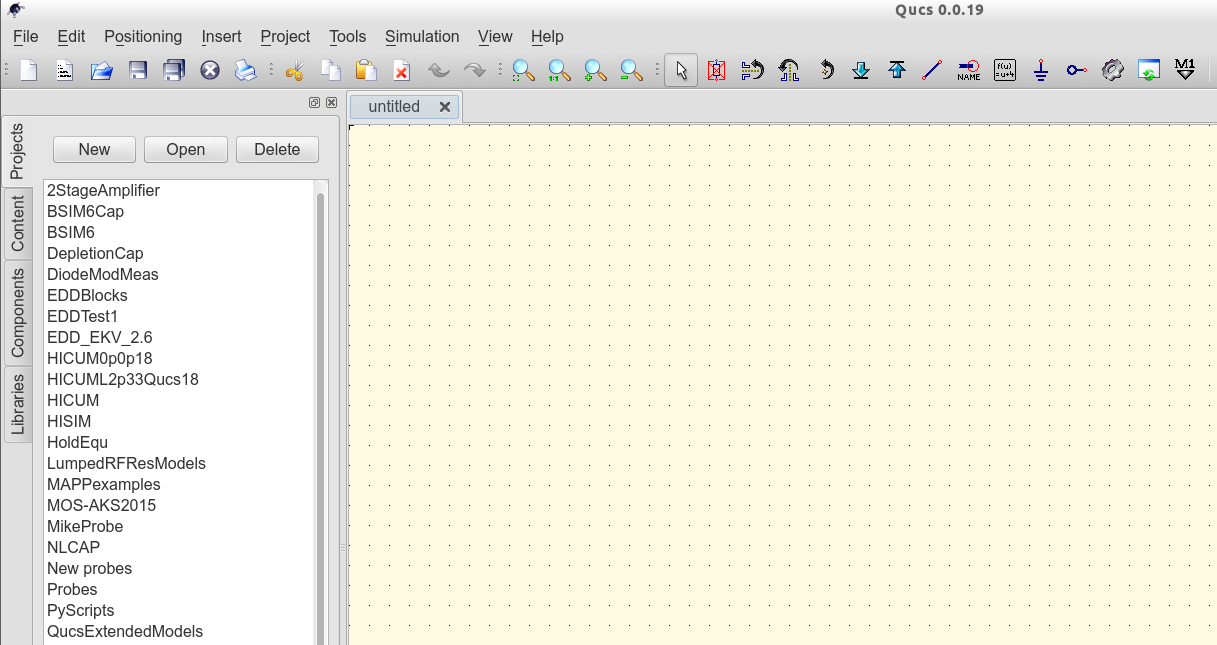Toggle deactivate/activate component tool

point(716,70)
